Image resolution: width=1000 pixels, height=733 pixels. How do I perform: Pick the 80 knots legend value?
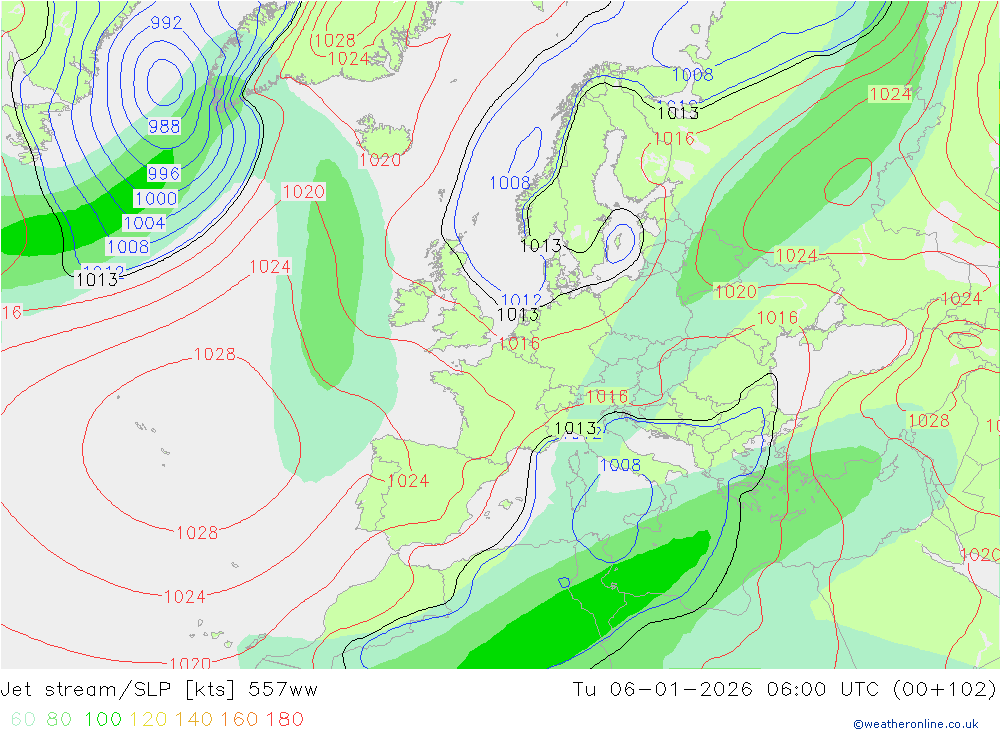tap(59, 719)
